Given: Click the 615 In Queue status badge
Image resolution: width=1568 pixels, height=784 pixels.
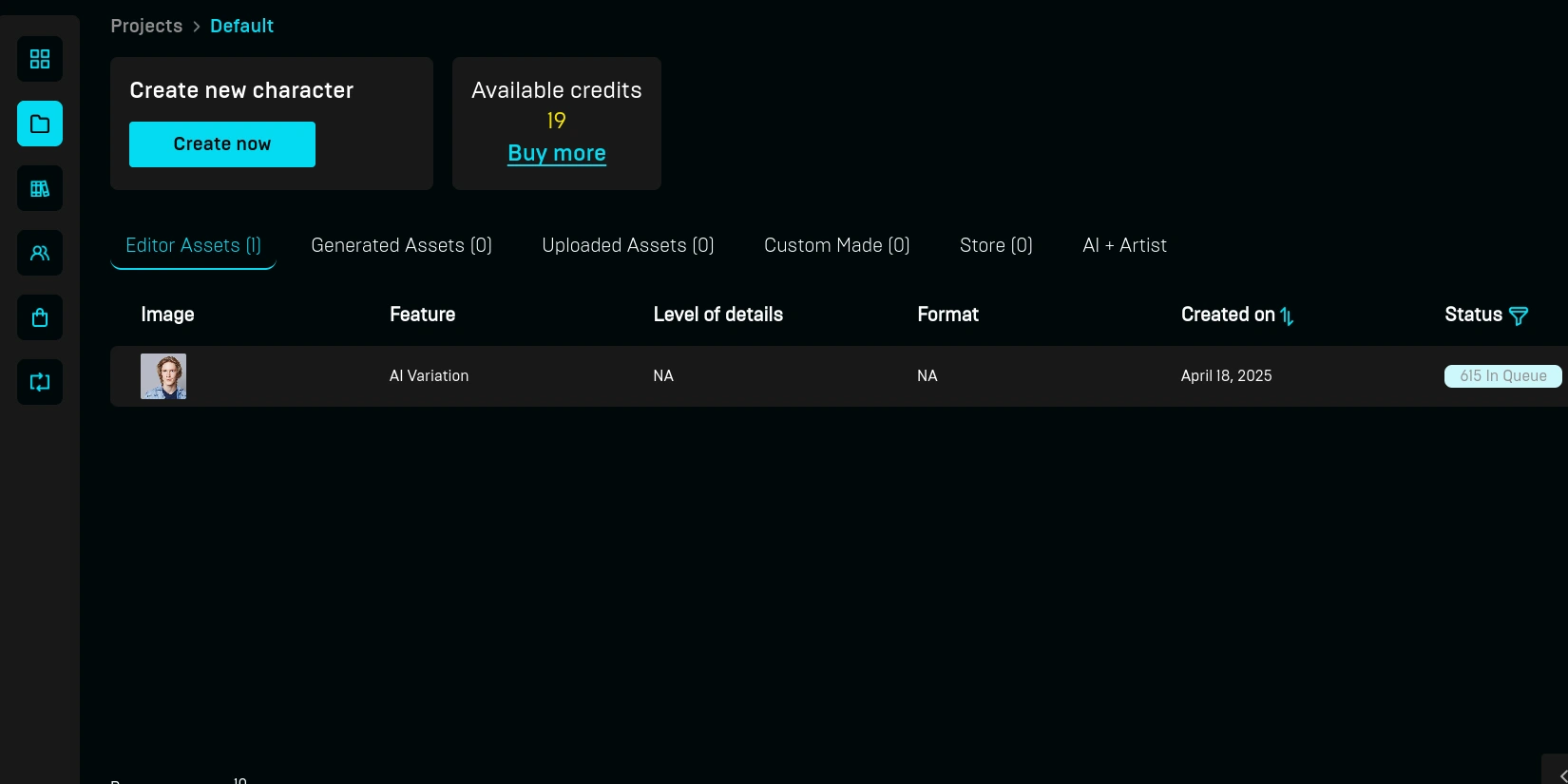Looking at the screenshot, I should click(x=1502, y=376).
